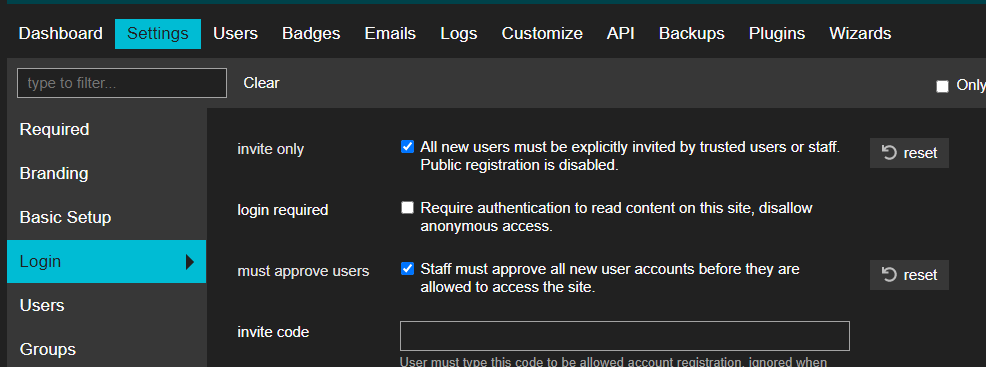Go to the Emails tab
The height and width of the screenshot is (367, 986).
(x=390, y=33)
